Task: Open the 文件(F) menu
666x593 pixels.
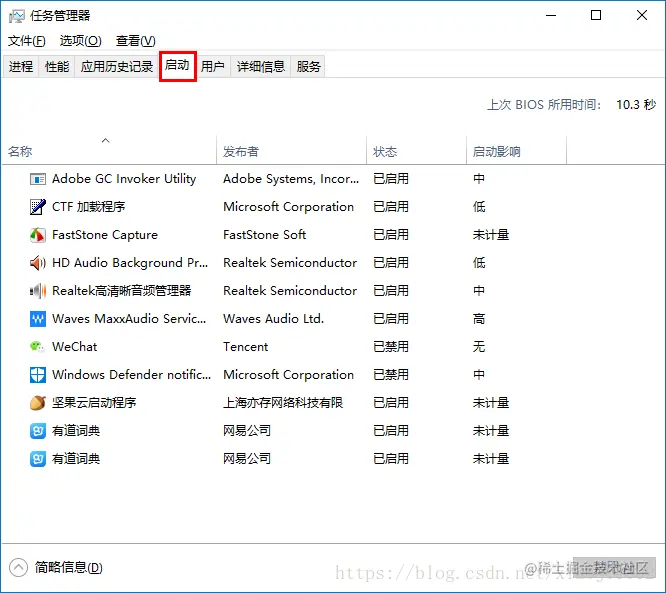Action: coord(26,41)
